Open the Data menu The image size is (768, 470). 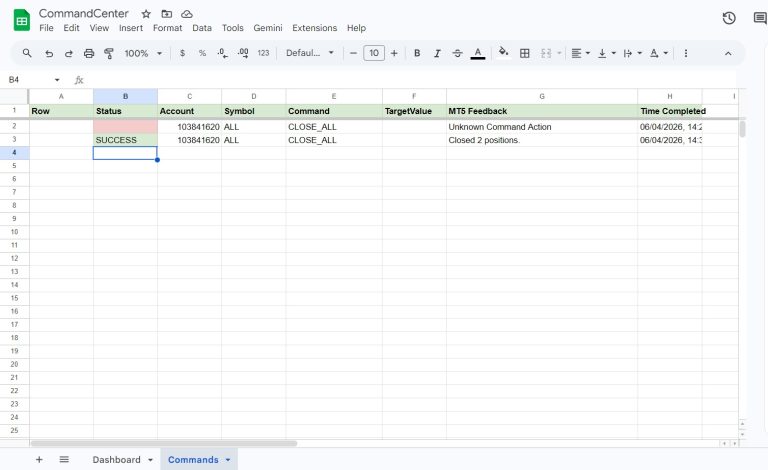[x=202, y=28]
